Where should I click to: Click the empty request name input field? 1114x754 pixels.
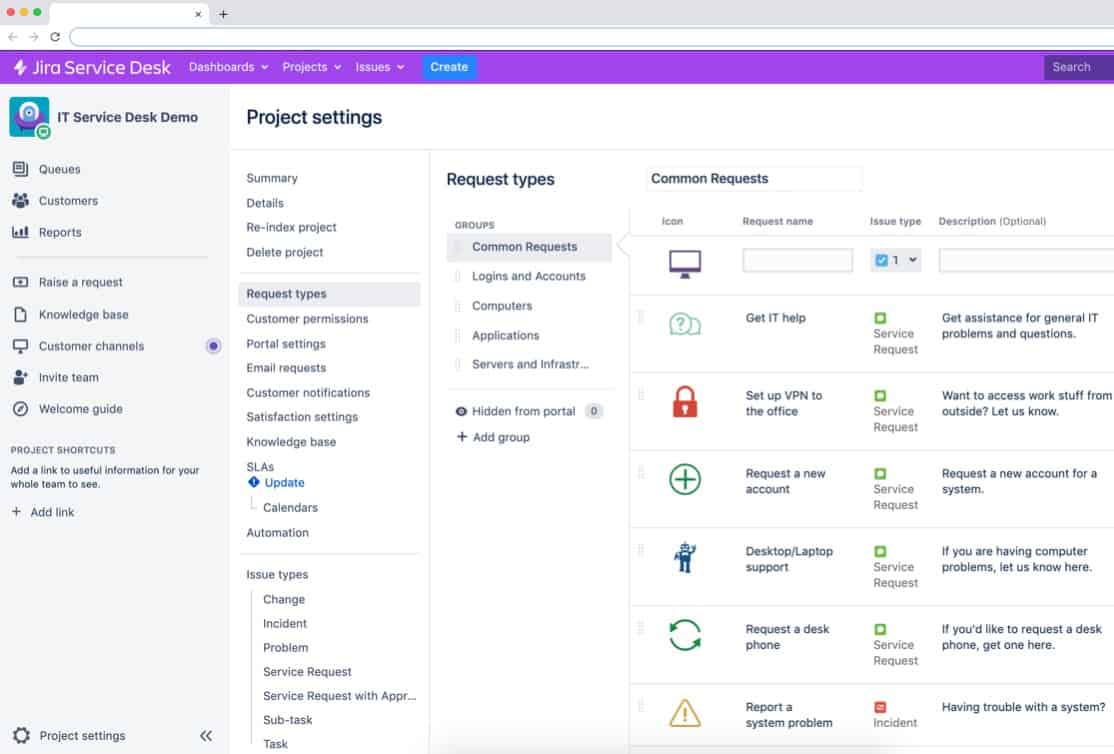coord(797,258)
